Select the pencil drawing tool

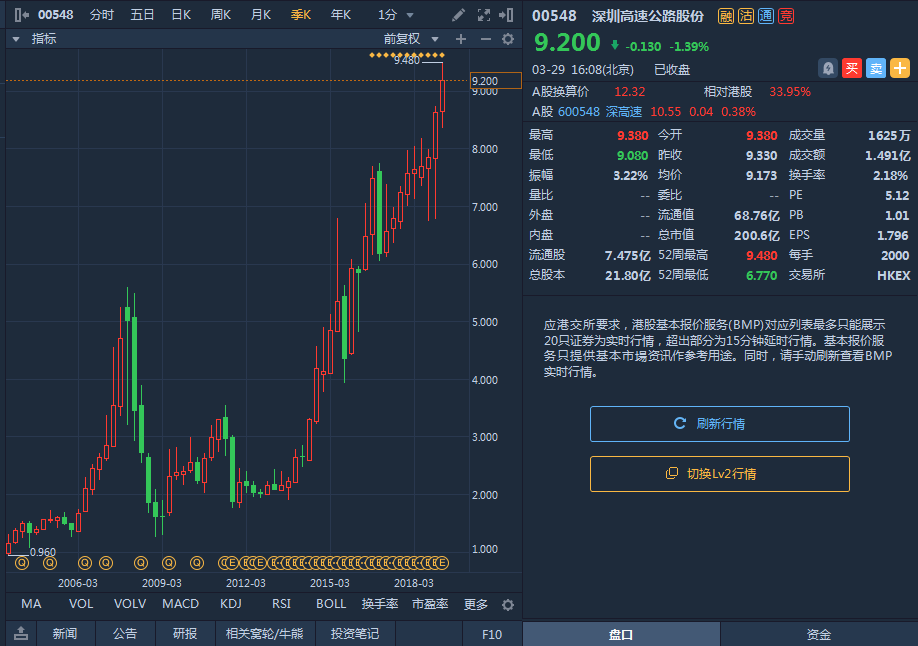point(459,15)
